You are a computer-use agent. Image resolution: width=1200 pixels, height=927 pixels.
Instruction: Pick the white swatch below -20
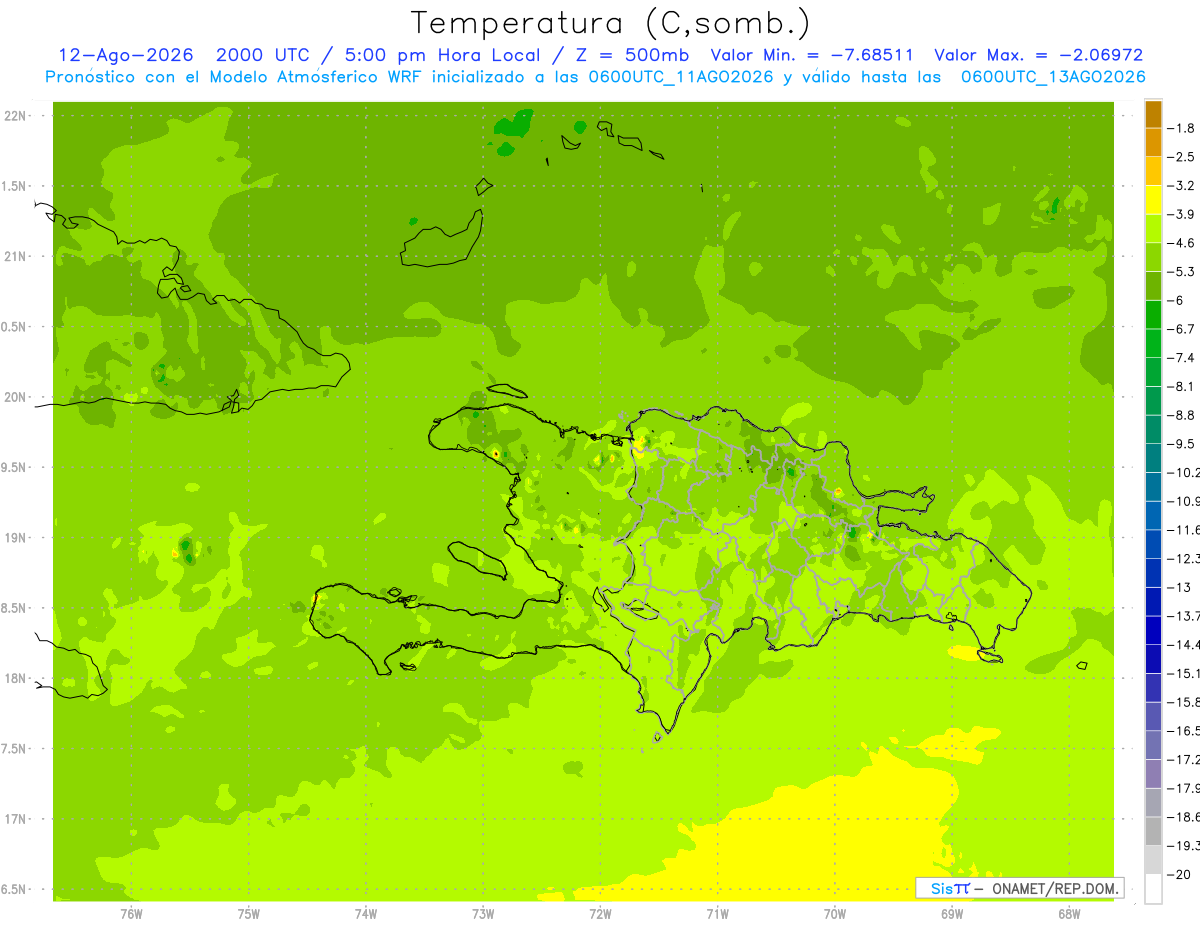(x=1153, y=889)
